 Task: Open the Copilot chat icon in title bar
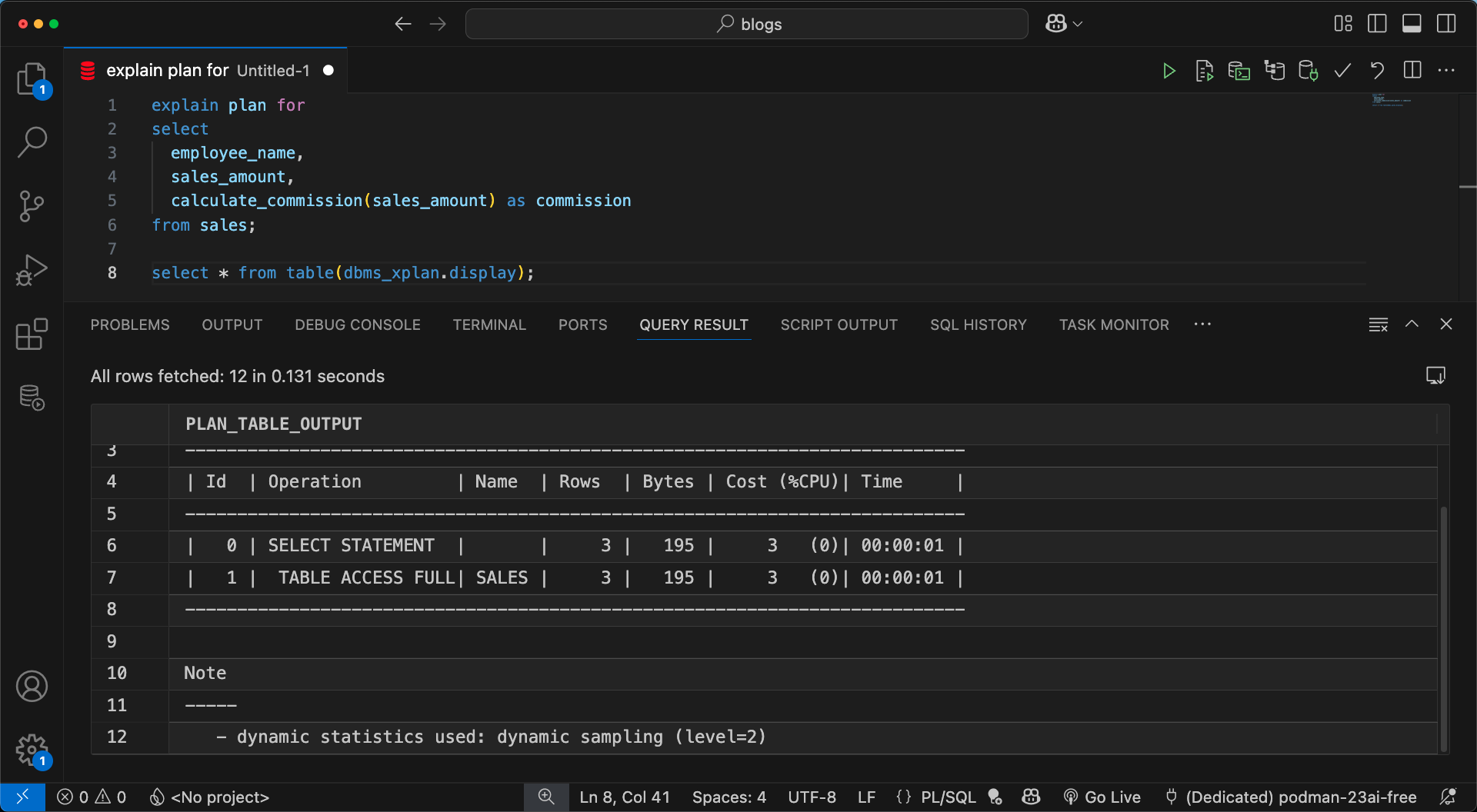pos(1056,24)
